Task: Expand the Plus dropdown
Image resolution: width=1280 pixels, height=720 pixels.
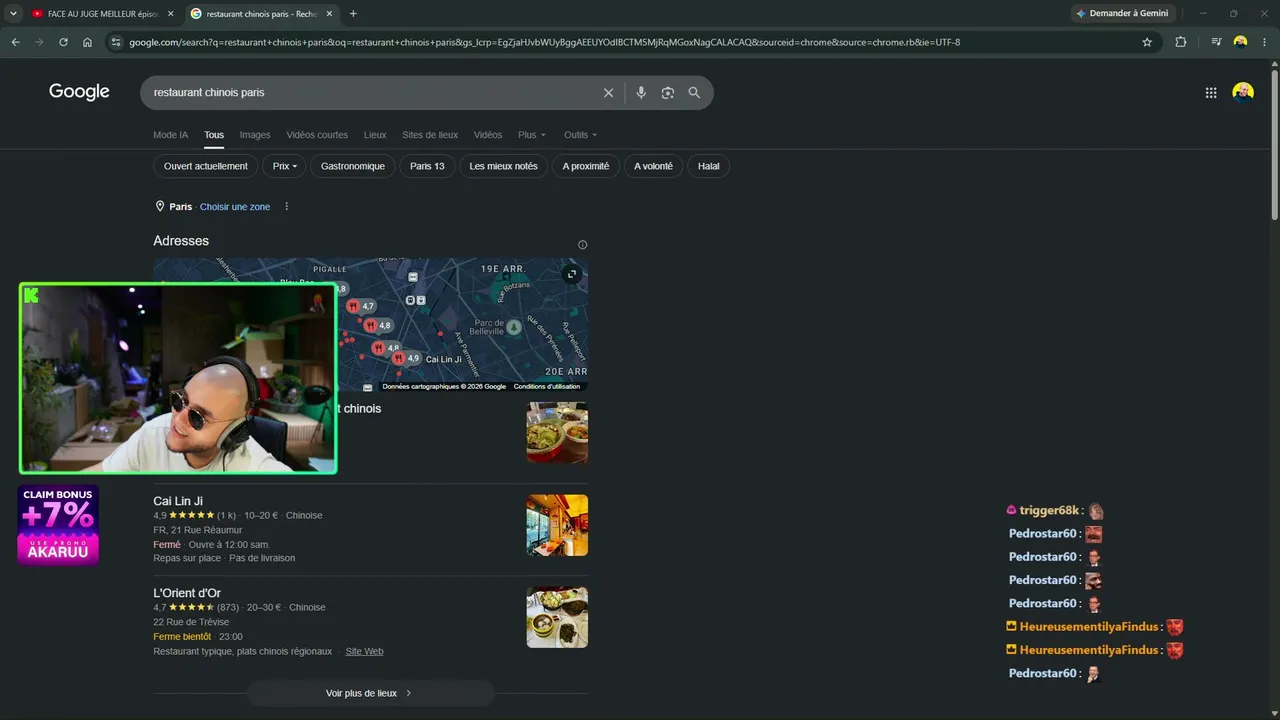Action: [532, 135]
